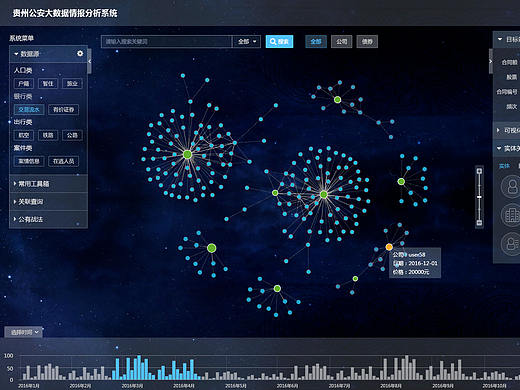The width and height of the screenshot is (520, 390).
Task: Toggle 案情信息 case data source tag
Action: point(29,161)
